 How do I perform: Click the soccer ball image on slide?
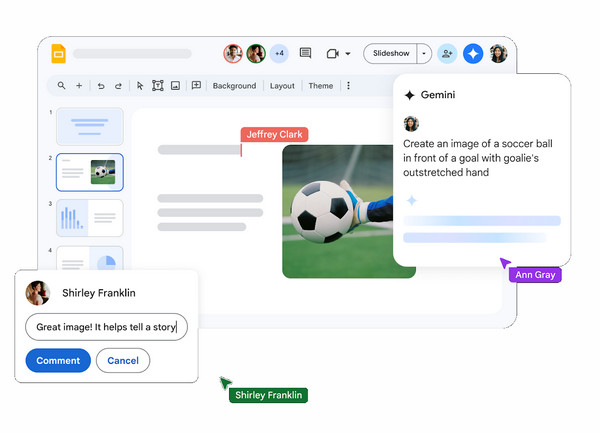[338, 211]
